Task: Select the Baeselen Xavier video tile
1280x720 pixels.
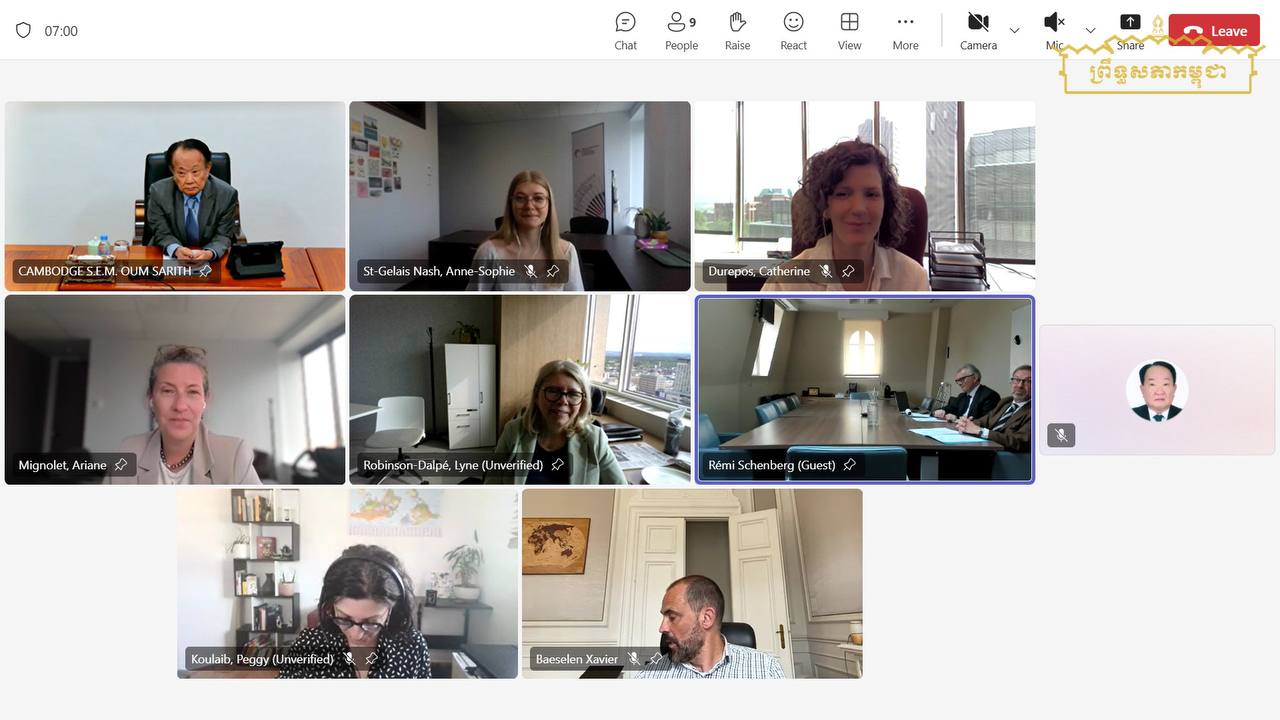Action: tap(691, 583)
